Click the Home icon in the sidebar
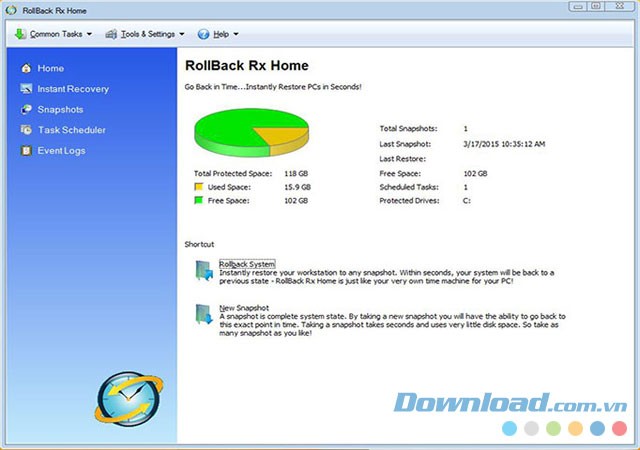Screen dimensions: 640x450 (x=26, y=69)
